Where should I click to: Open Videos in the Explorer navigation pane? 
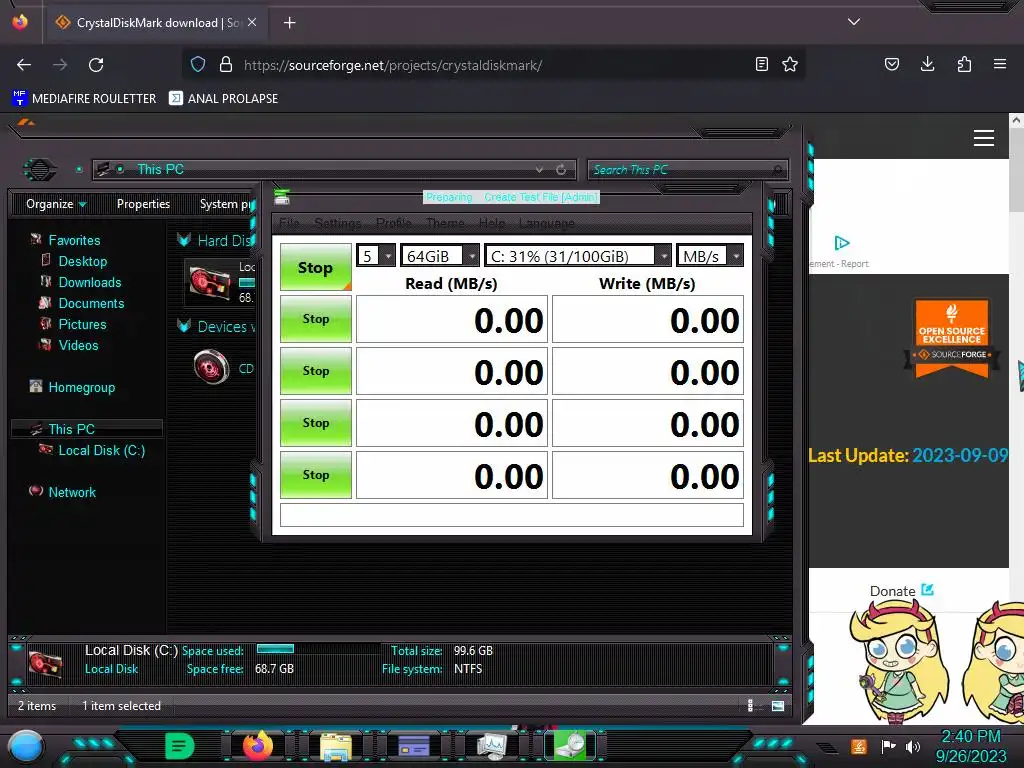(x=78, y=345)
